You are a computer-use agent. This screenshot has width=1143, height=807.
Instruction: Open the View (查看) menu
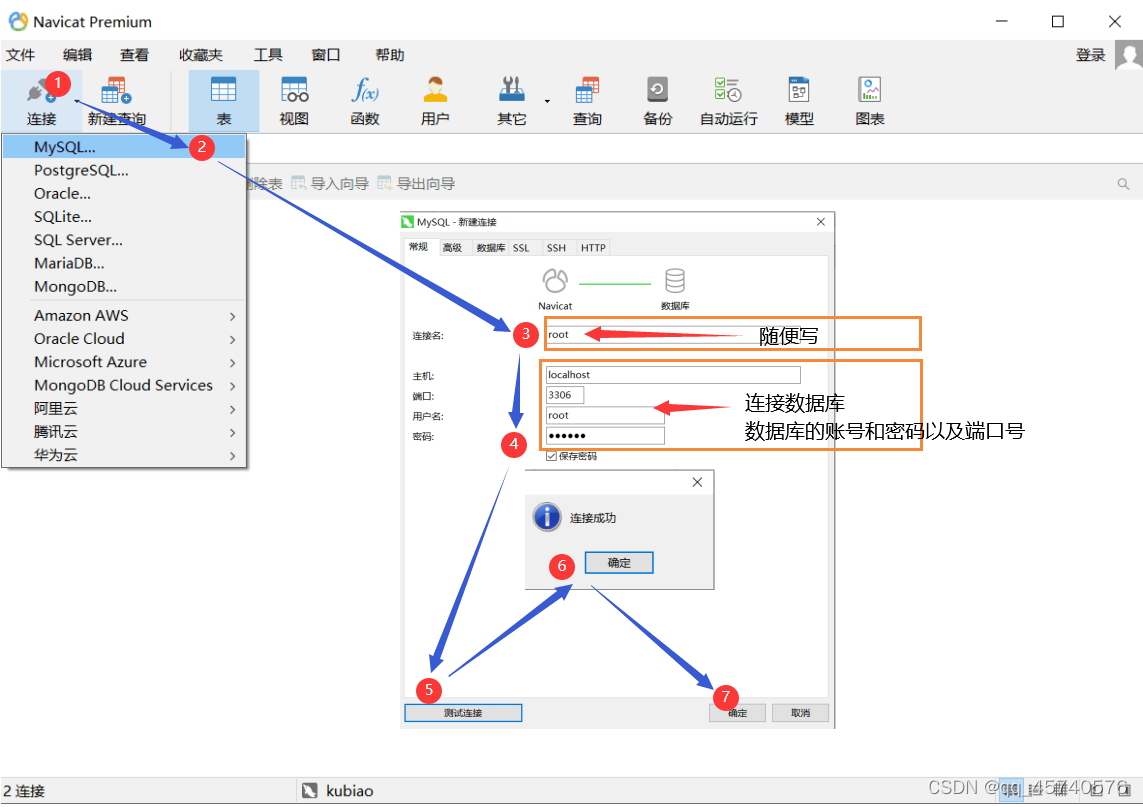134,55
